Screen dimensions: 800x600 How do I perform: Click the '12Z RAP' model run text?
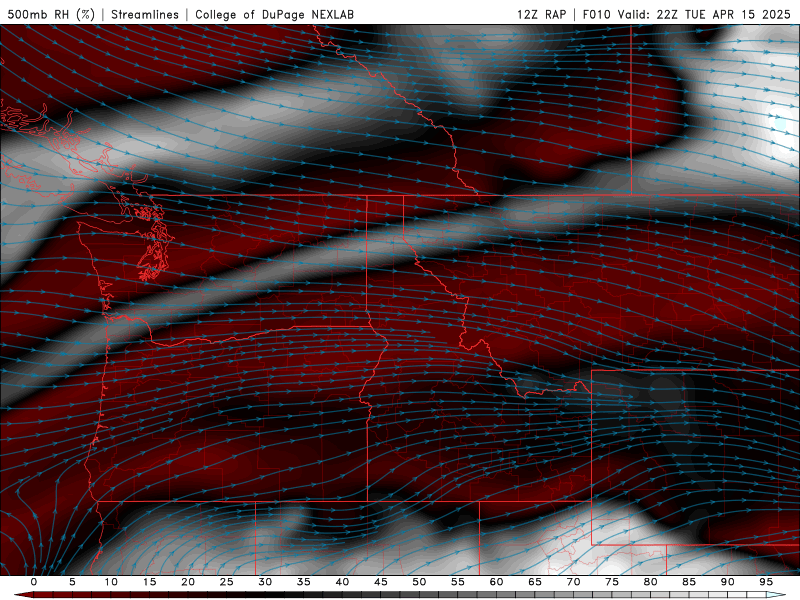pyautogui.click(x=541, y=15)
